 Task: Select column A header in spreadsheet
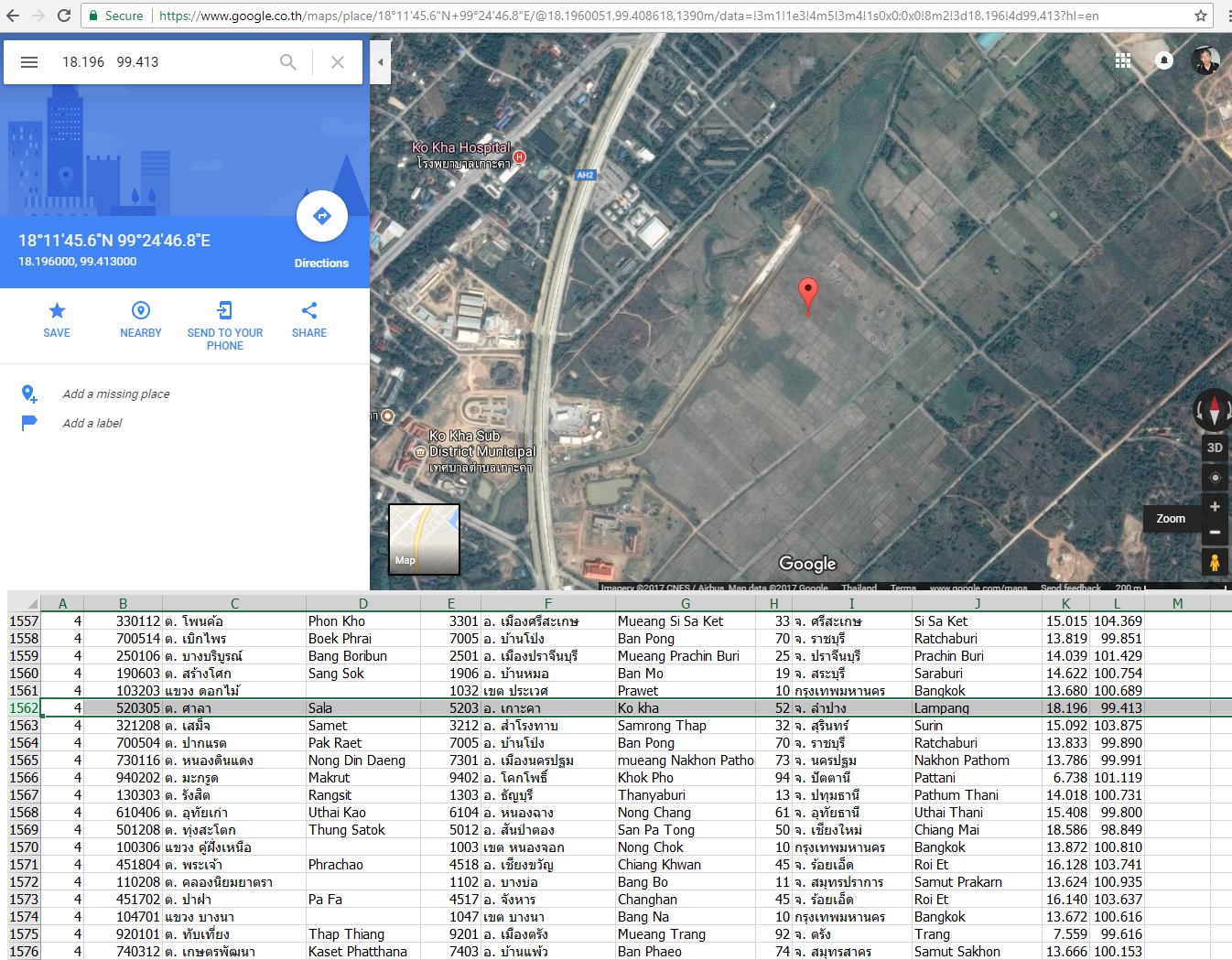pos(62,603)
